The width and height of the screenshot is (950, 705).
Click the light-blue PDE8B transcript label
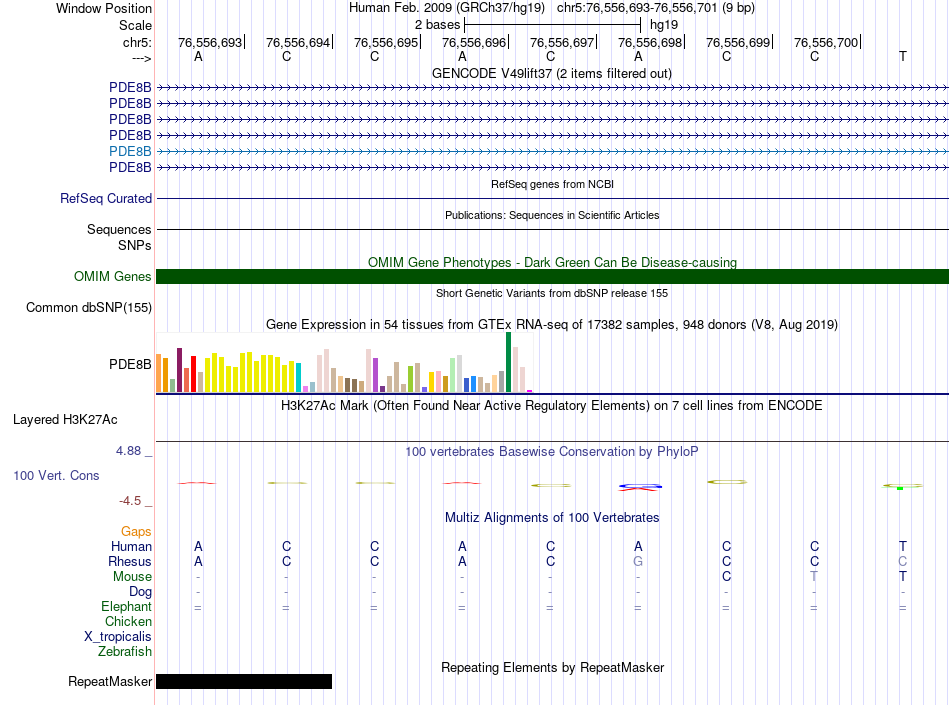131,151
